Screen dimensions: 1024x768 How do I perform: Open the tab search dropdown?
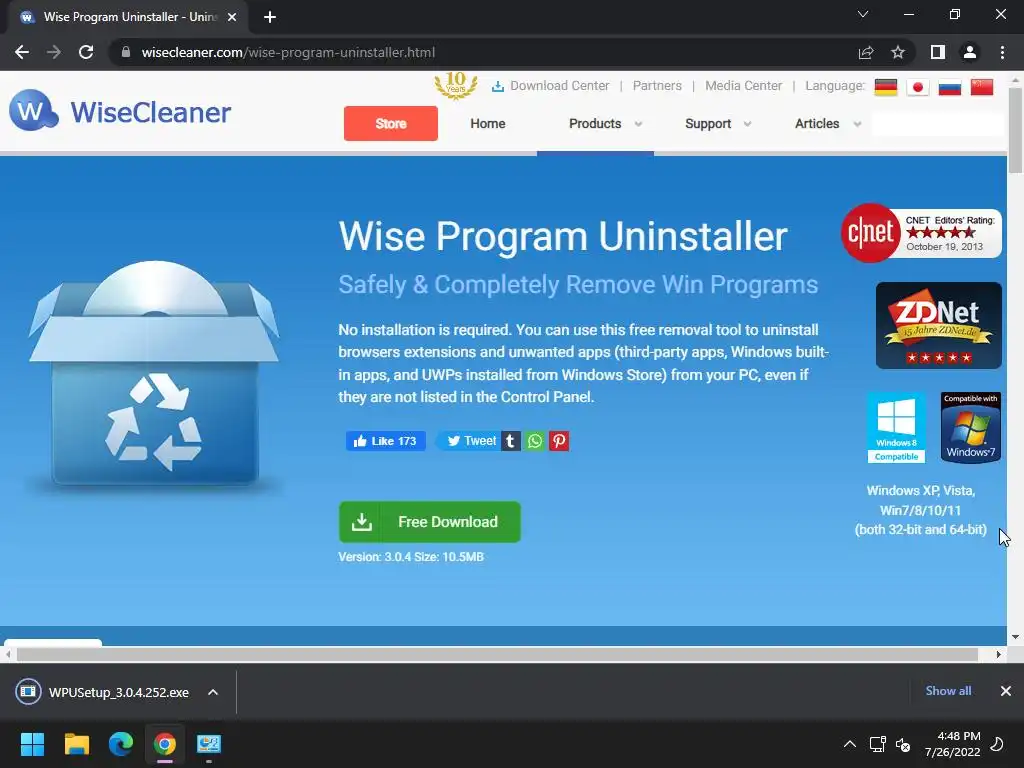[863, 14]
